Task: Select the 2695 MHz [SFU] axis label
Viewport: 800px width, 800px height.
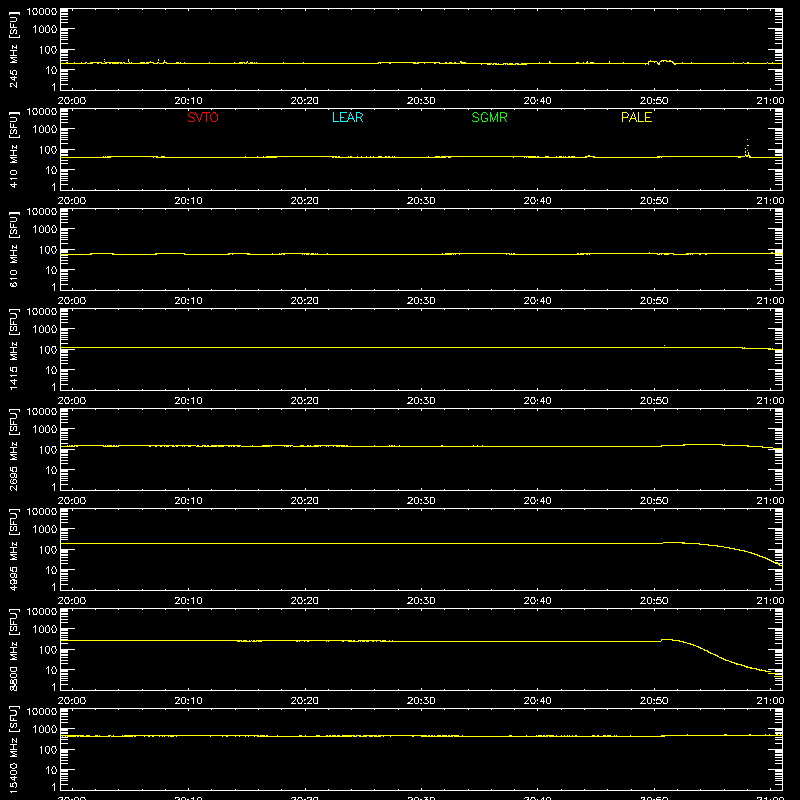Action: click(13, 449)
